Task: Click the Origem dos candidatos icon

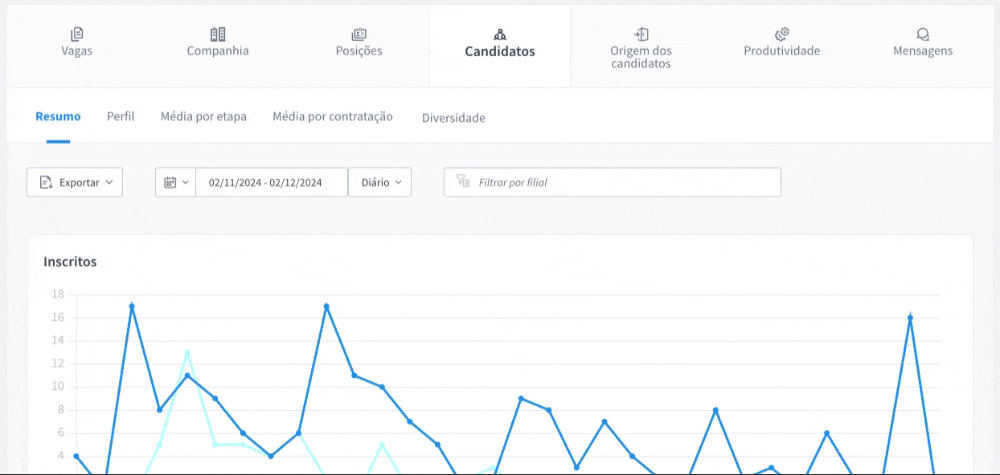Action: (641, 34)
